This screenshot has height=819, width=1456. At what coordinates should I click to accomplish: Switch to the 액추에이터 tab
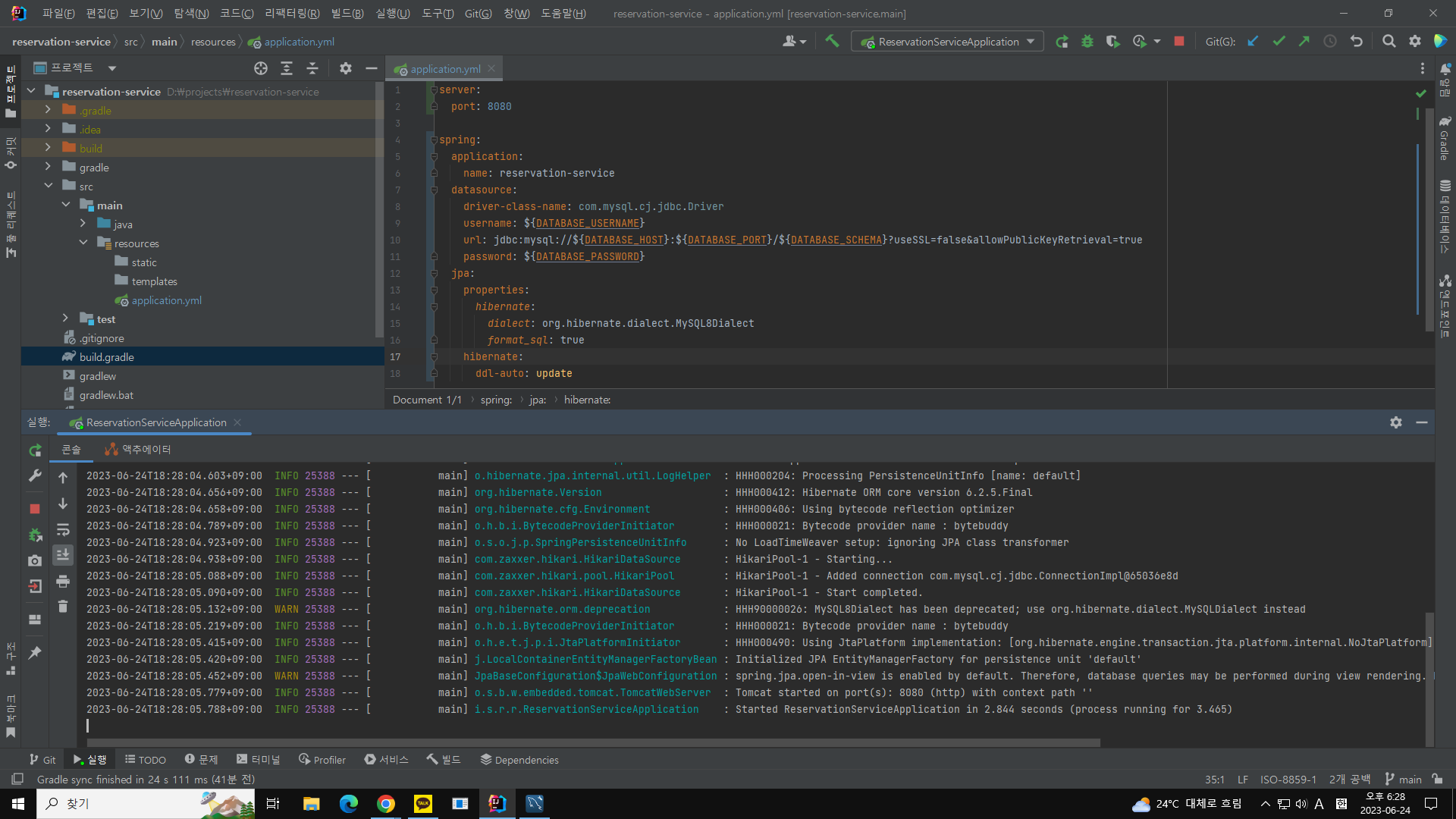[x=138, y=450]
